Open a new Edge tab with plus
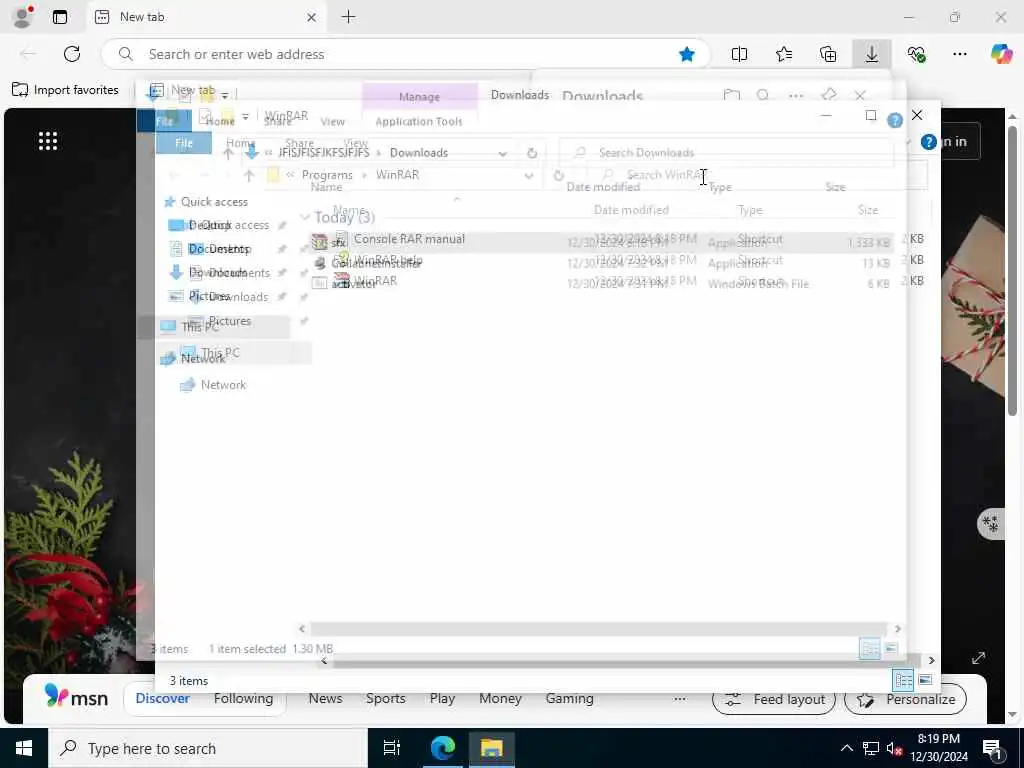Viewport: 1024px width, 768px height. [349, 17]
